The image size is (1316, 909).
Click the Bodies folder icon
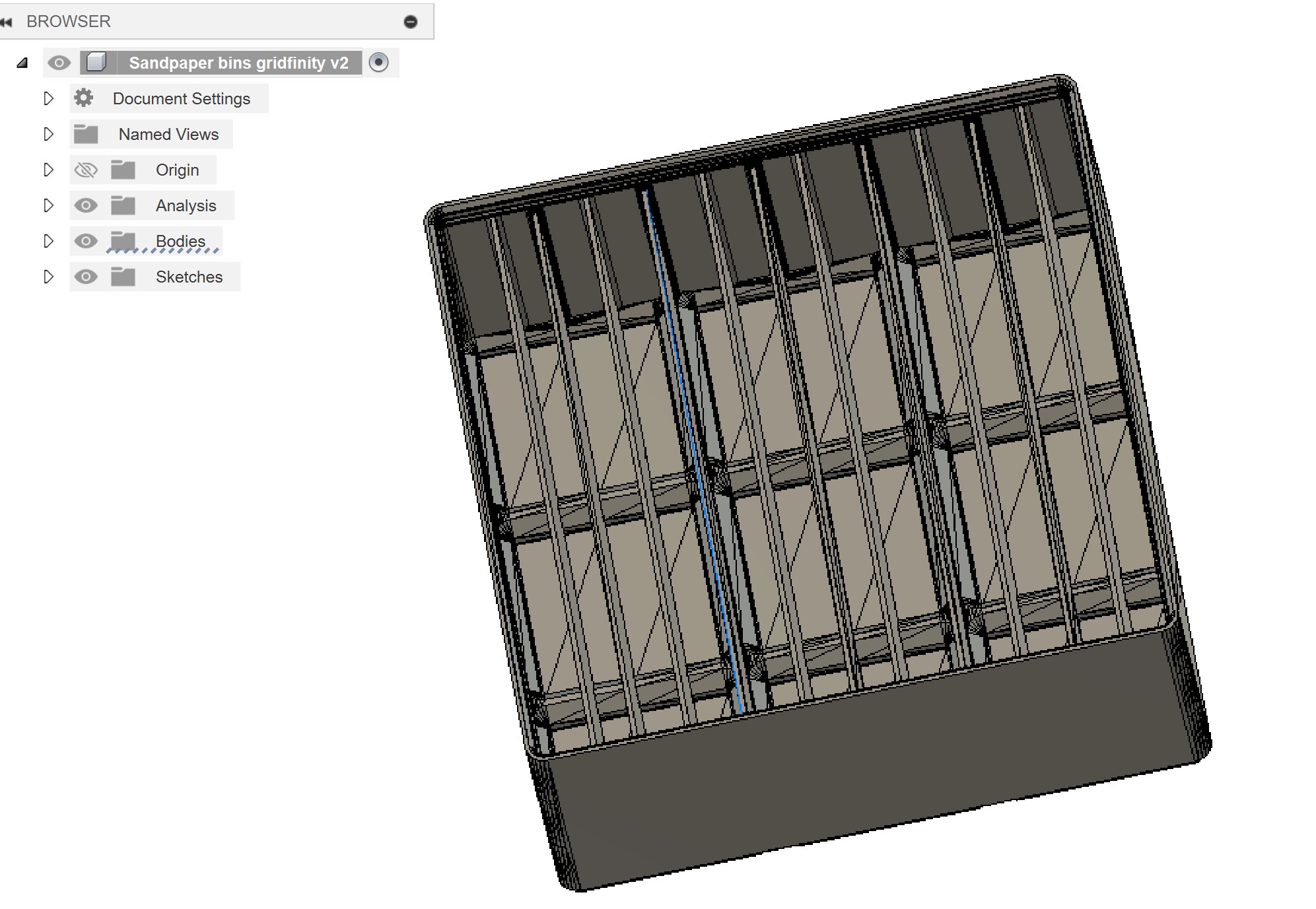tap(123, 241)
